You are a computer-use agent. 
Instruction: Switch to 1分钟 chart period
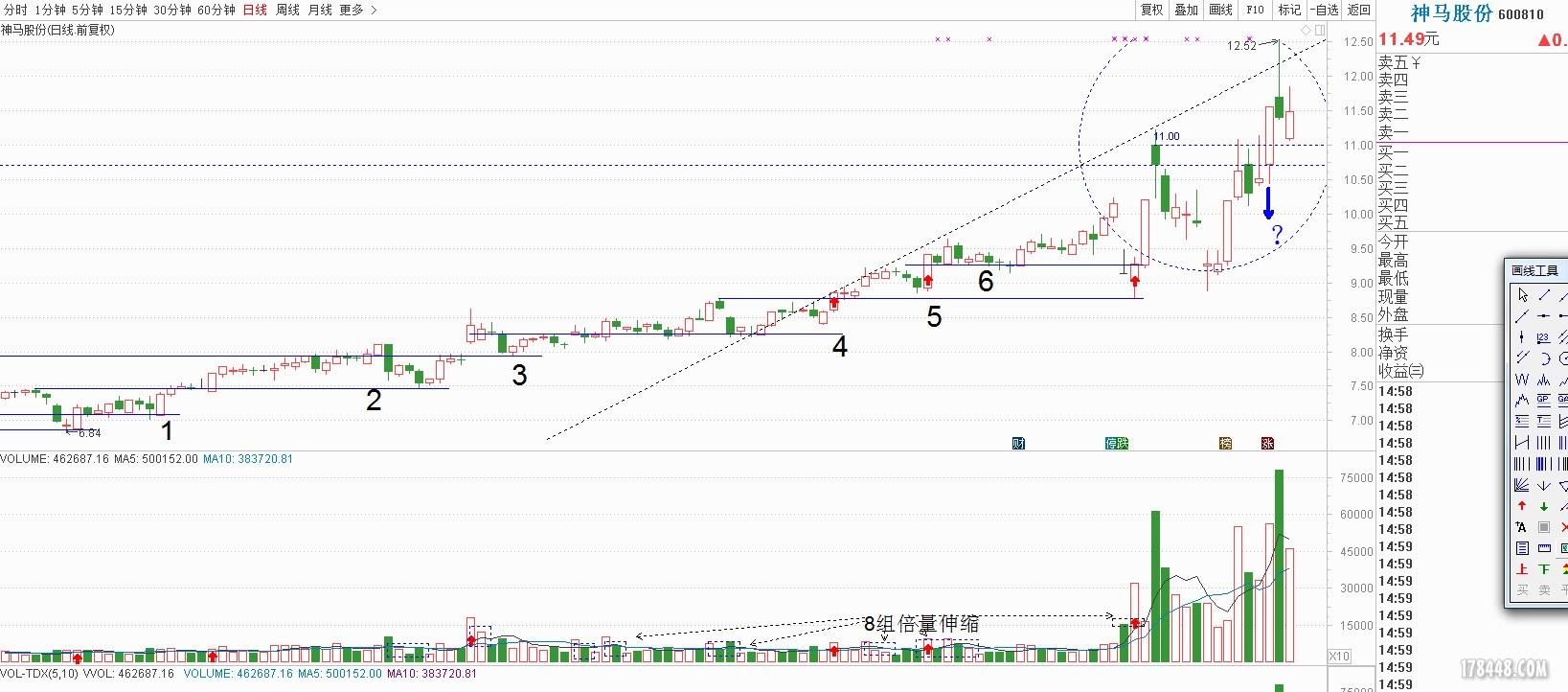click(50, 10)
